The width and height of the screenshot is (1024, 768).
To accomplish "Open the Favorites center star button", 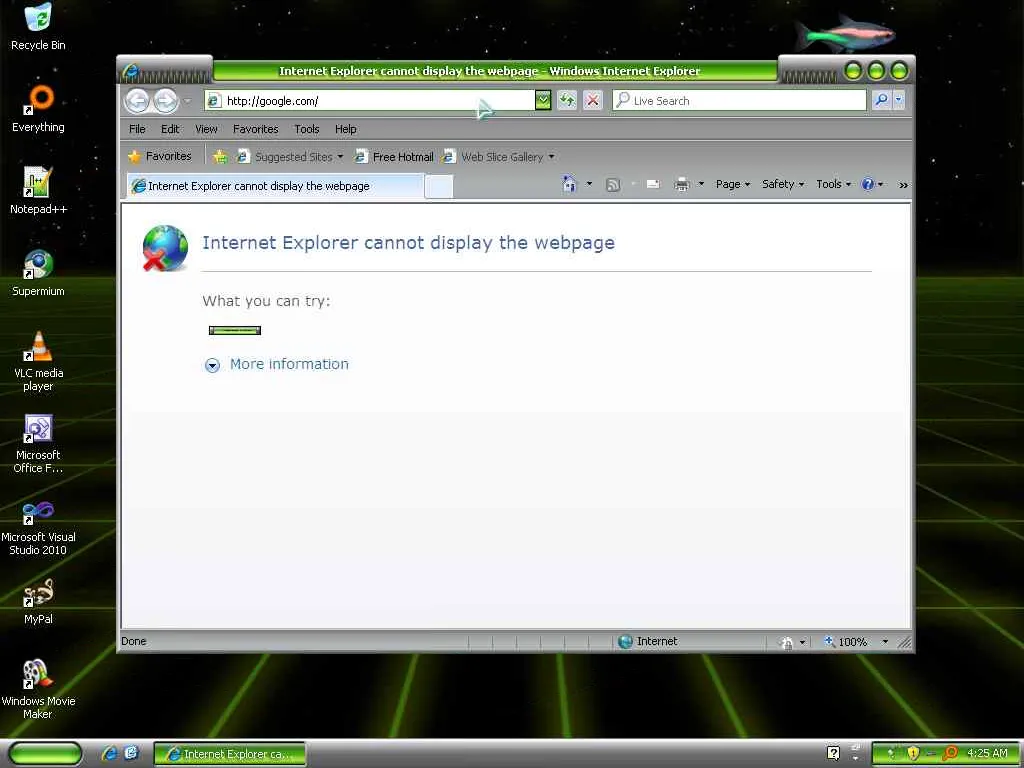I will pyautogui.click(x=160, y=156).
